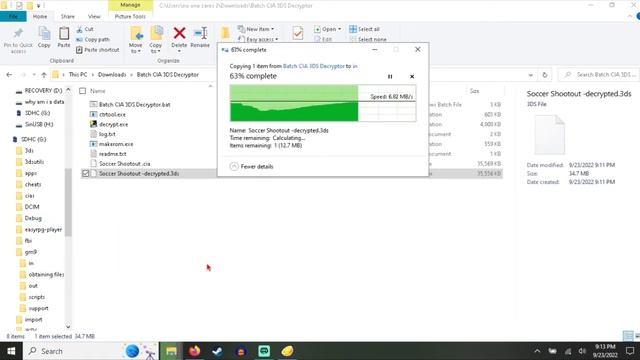
Task: Open the New item dropdown
Action: (x=256, y=29)
